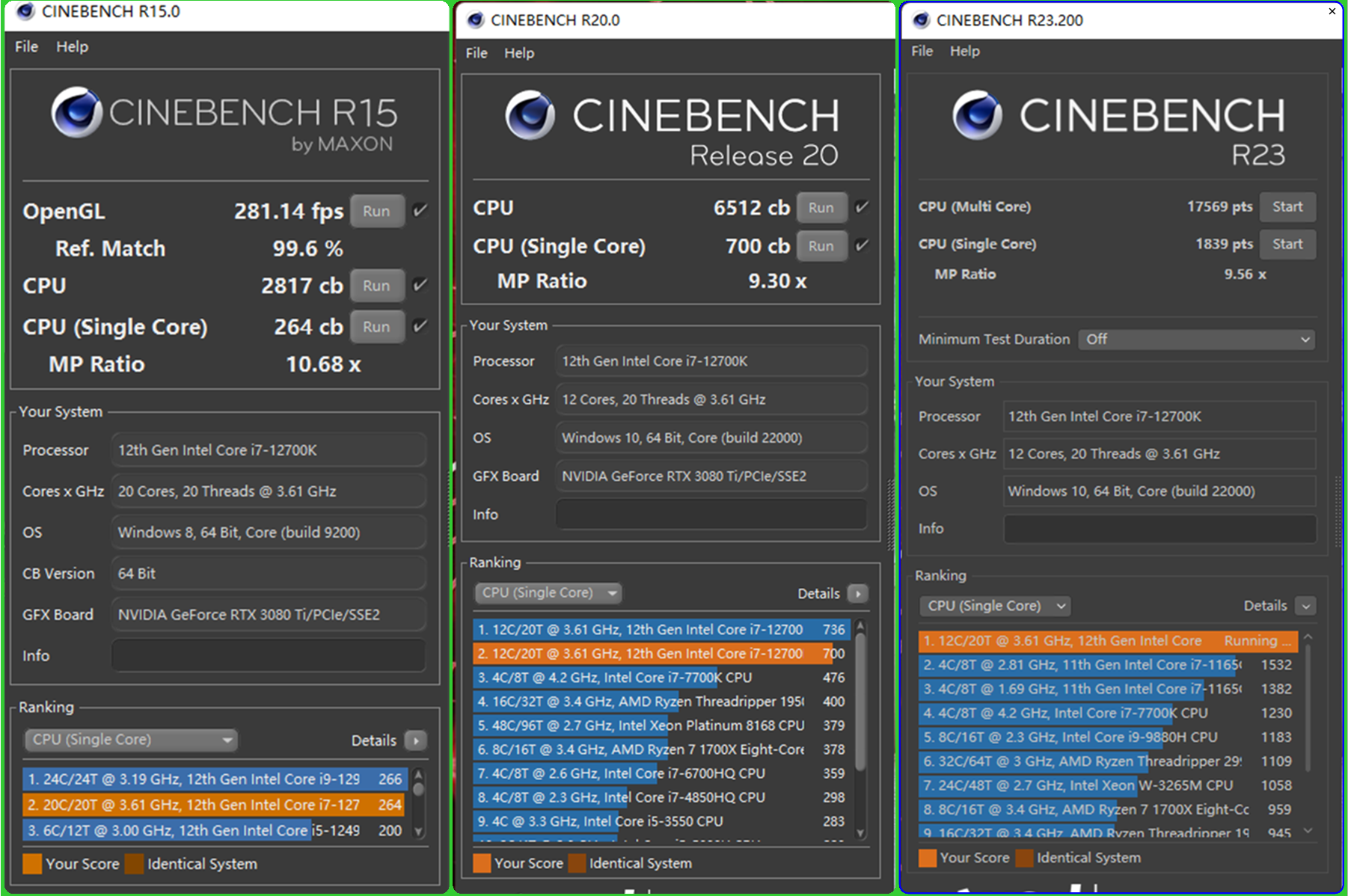Viewport: 1348px width, 896px height.
Task: Click the Cinebench R15 title bar app icon
Action: [25, 12]
